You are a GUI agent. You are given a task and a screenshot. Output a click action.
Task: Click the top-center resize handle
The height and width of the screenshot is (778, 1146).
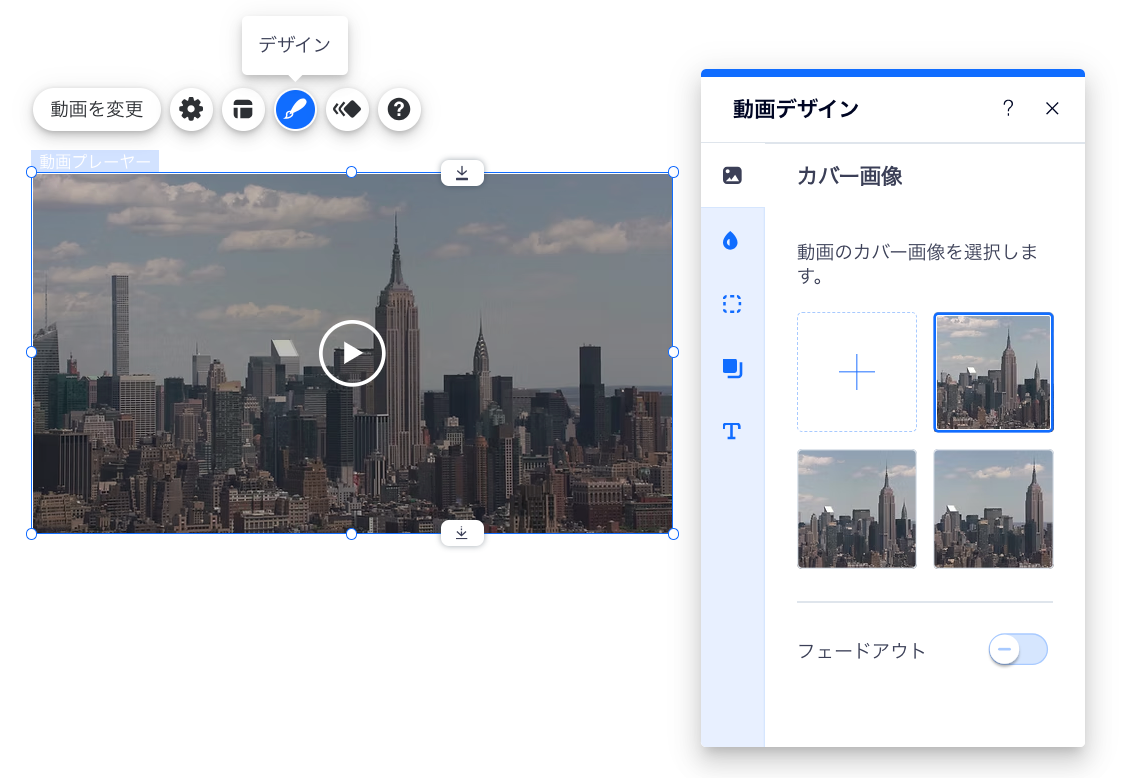pos(352,172)
